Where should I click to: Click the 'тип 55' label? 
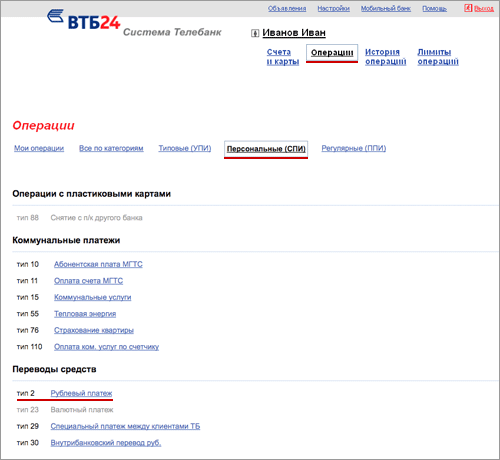(28, 314)
